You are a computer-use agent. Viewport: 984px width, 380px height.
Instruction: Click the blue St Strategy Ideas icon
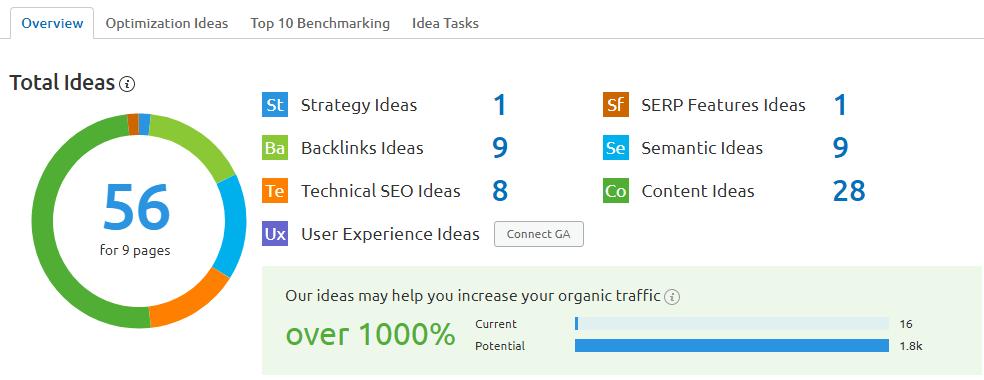(275, 105)
